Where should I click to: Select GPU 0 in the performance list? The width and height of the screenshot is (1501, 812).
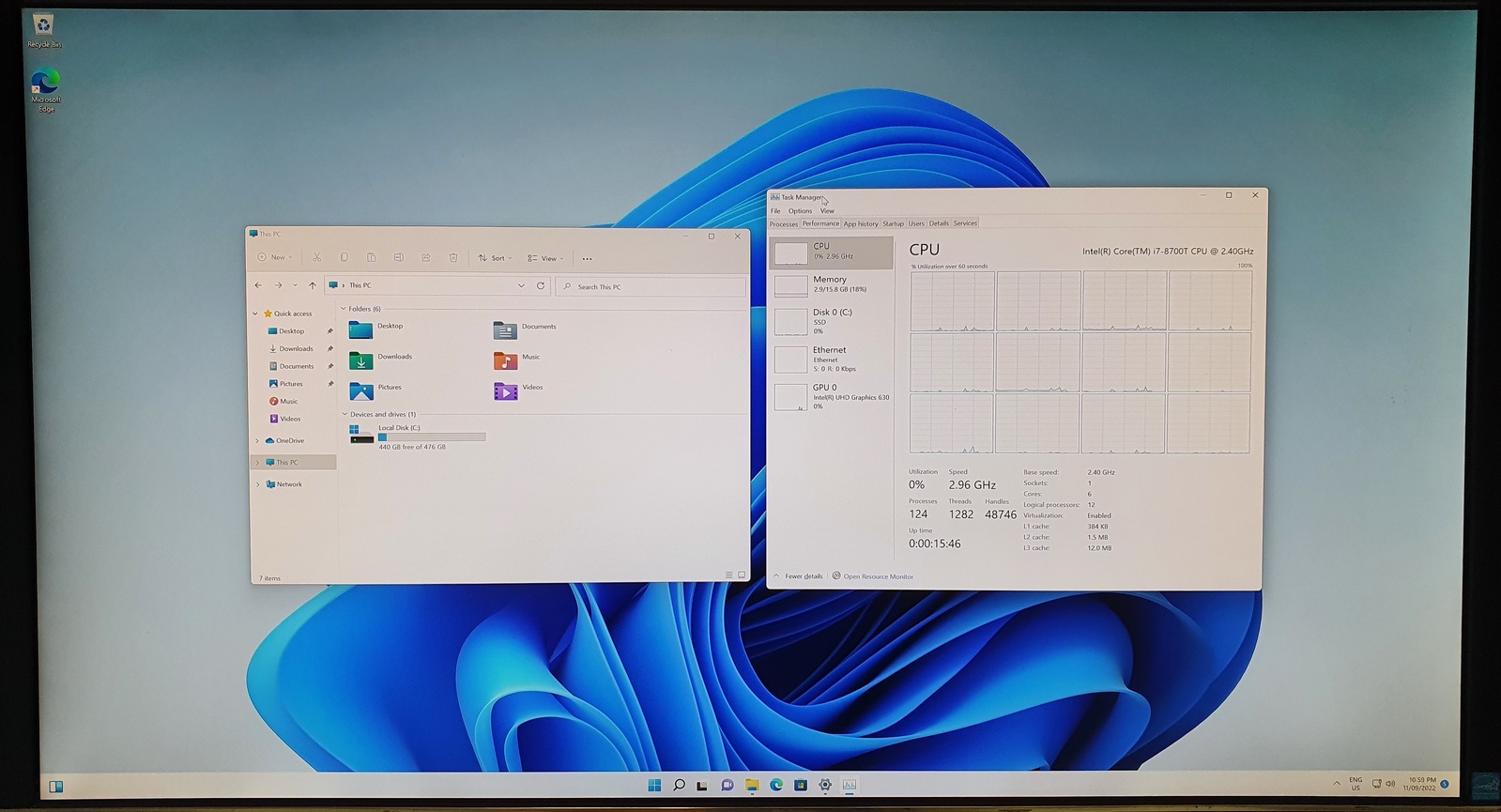(x=830, y=395)
